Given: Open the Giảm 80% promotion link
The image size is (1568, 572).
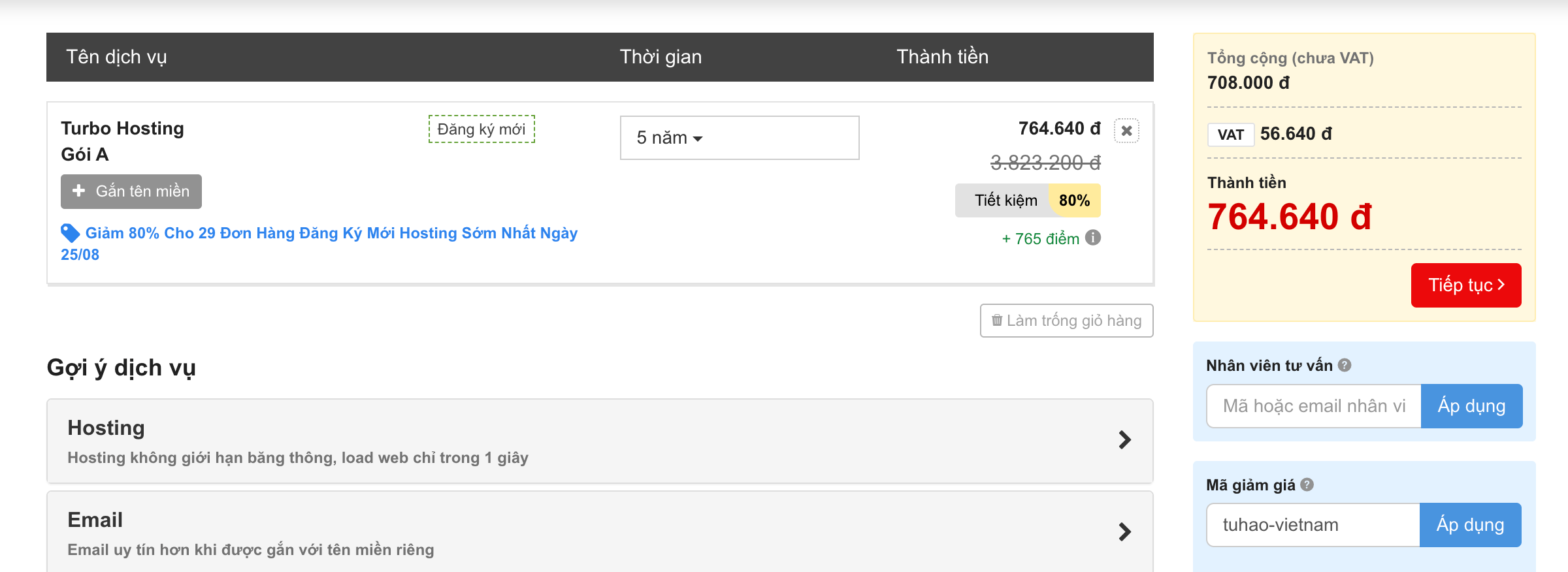Looking at the screenshot, I should tap(331, 233).
